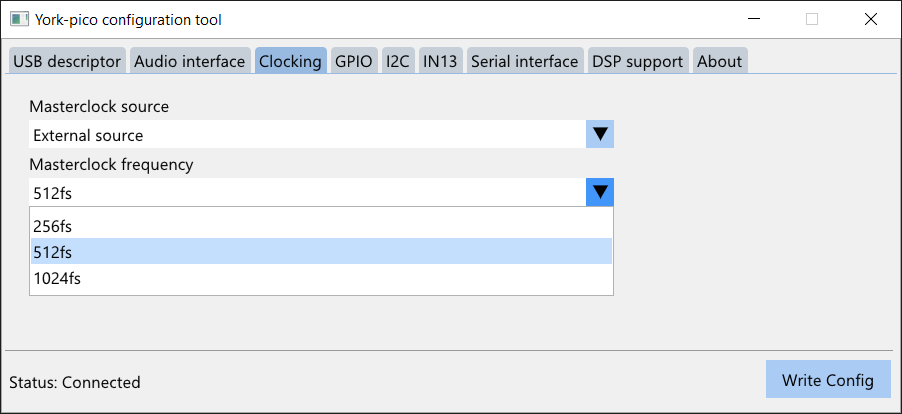Click the Write Config button
Viewport: 902px width, 414px height.
coord(828,380)
